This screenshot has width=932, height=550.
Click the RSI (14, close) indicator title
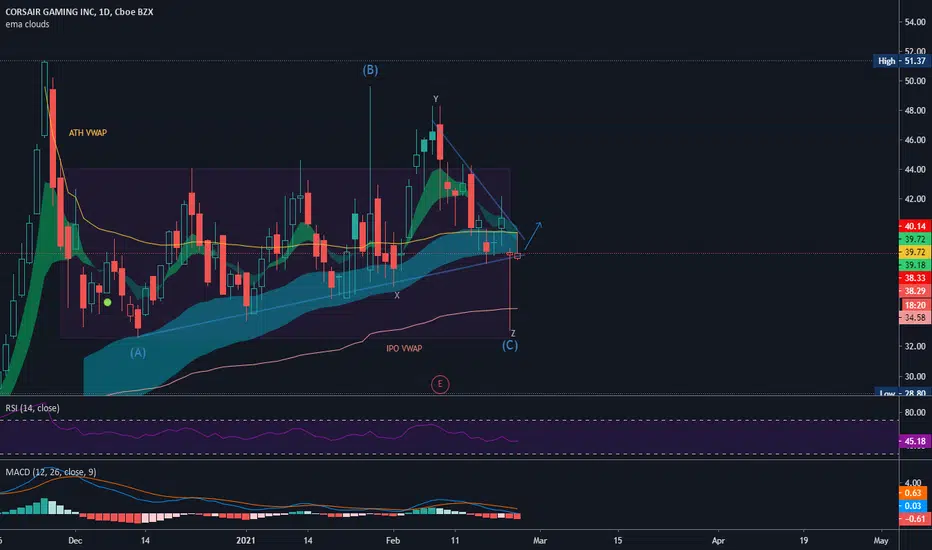32,408
